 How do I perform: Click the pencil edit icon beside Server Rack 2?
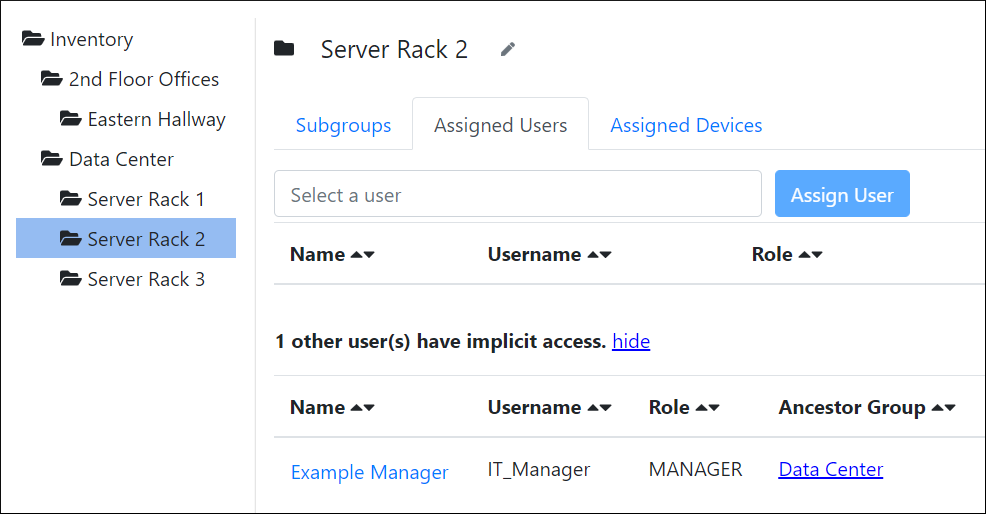508,49
